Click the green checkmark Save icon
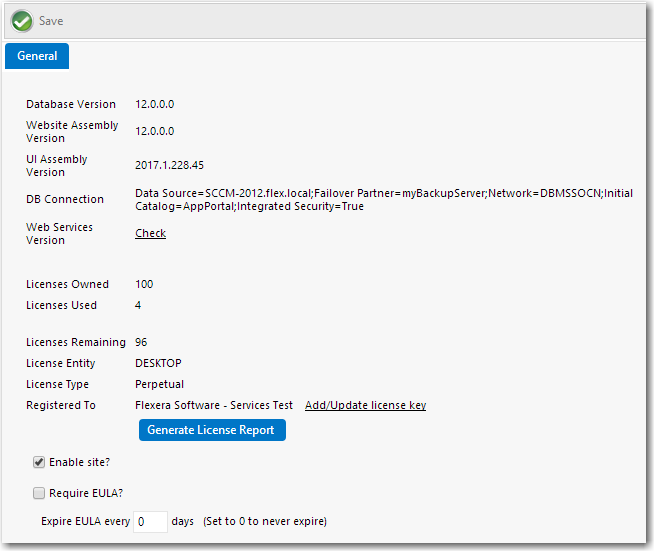The width and height of the screenshot is (654, 551). click(22, 21)
